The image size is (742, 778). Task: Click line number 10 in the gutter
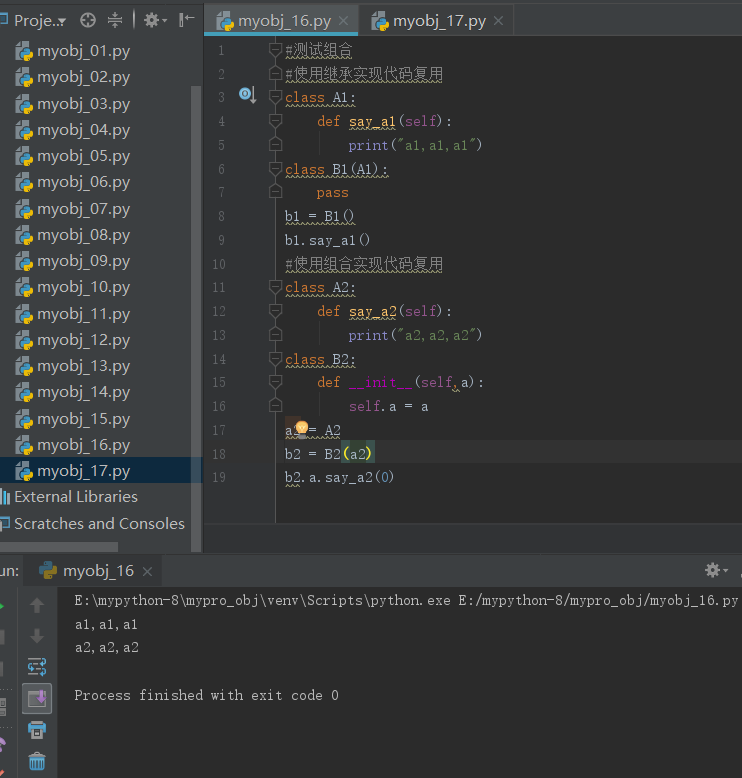[219, 264]
